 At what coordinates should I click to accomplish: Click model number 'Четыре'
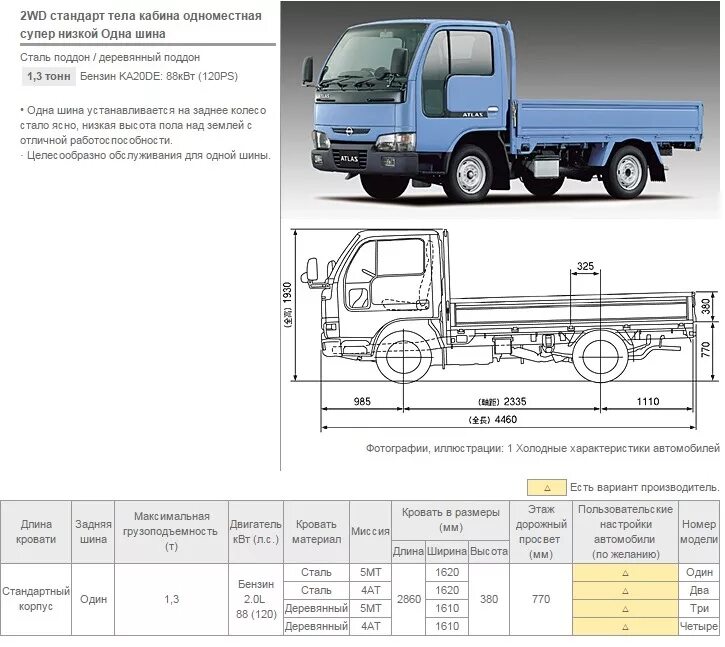[699, 627]
